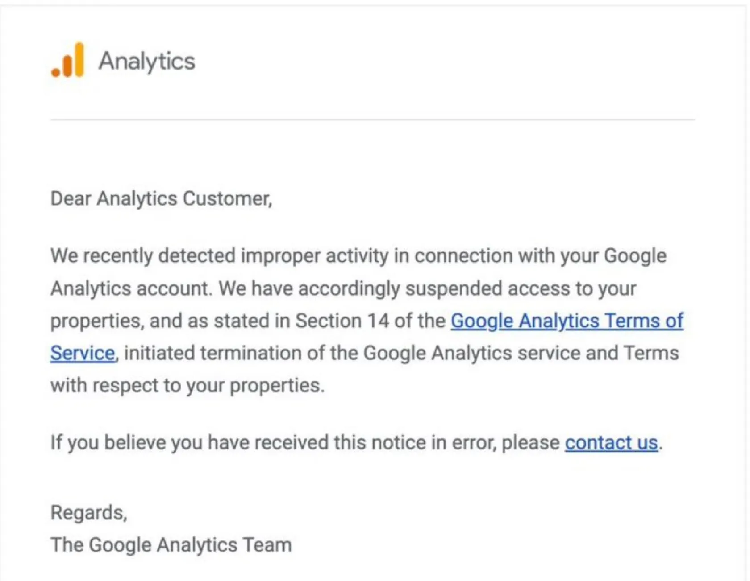Click the line "with respect to your properties."

[188, 385]
